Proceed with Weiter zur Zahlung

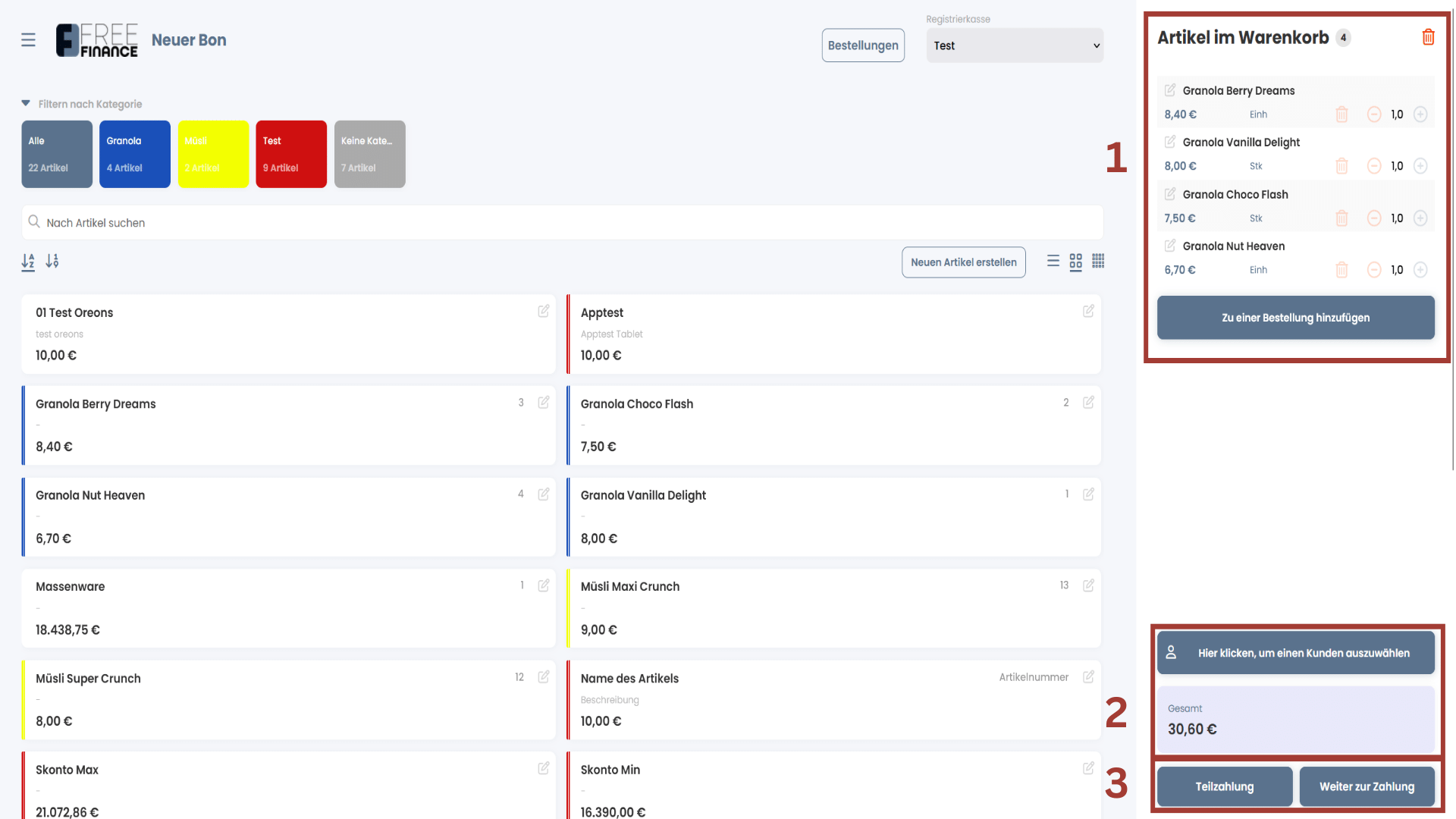[x=1367, y=786]
